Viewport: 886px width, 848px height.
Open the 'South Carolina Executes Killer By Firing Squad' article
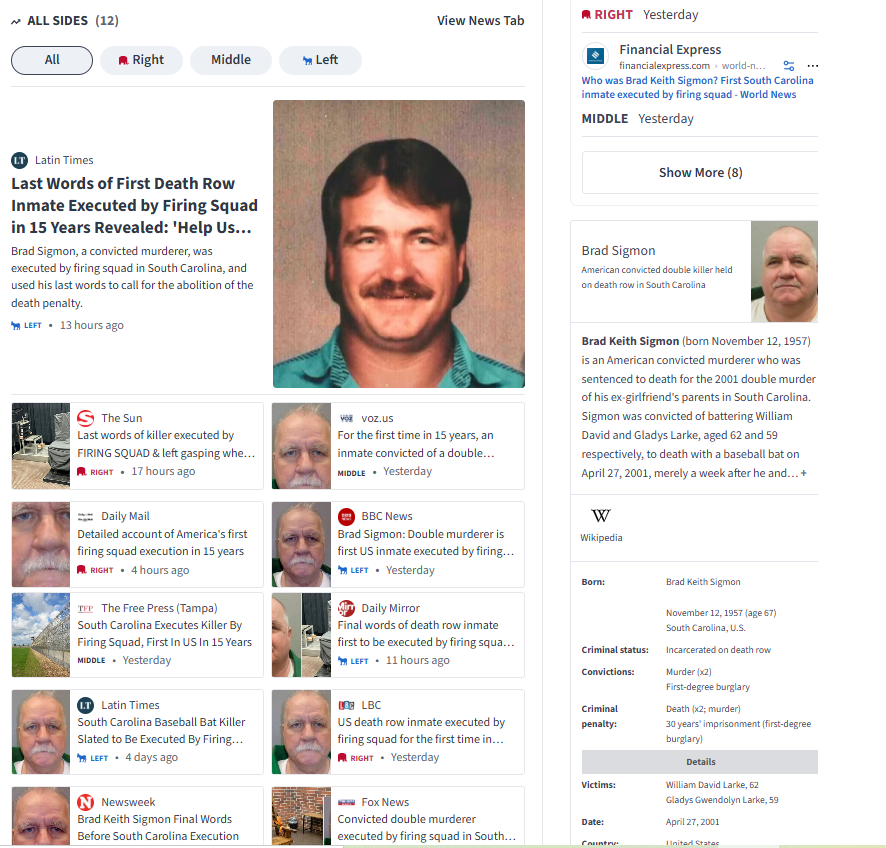(164, 634)
